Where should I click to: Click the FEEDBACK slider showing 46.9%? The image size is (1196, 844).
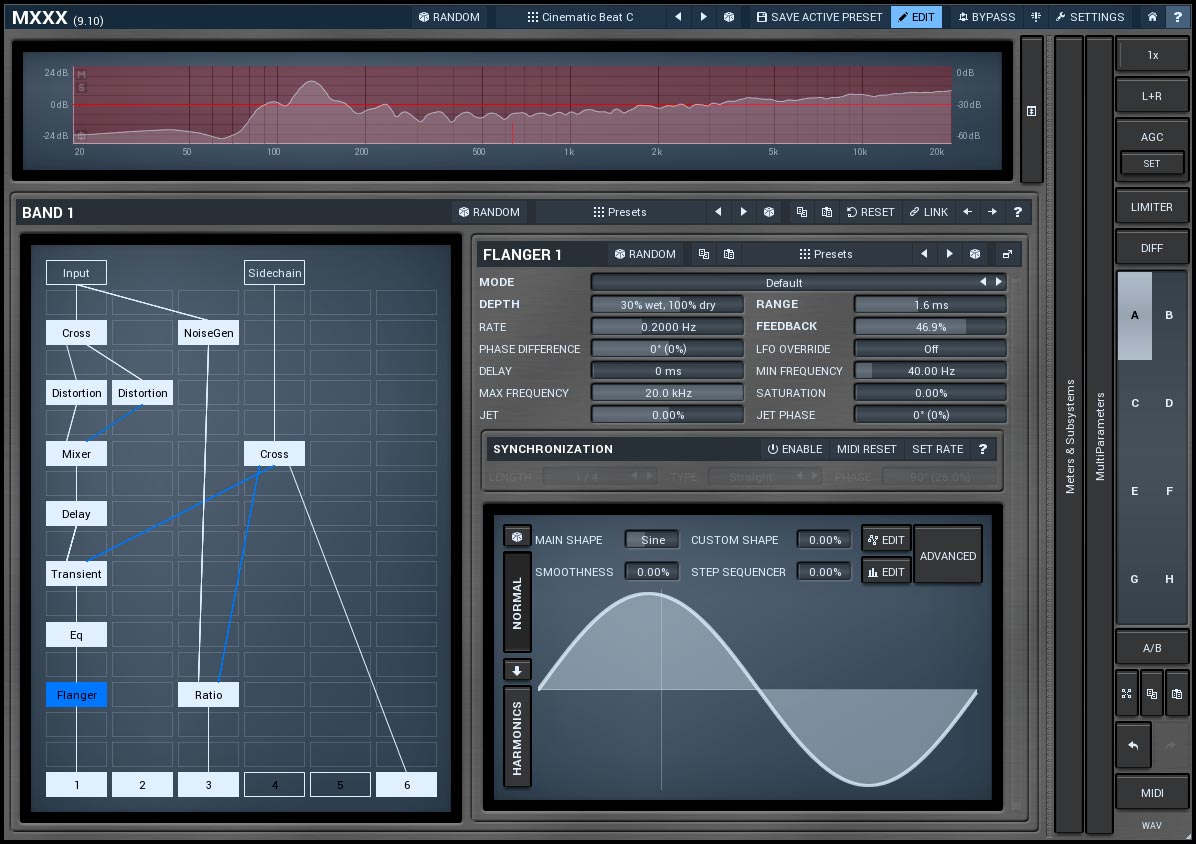tap(930, 327)
